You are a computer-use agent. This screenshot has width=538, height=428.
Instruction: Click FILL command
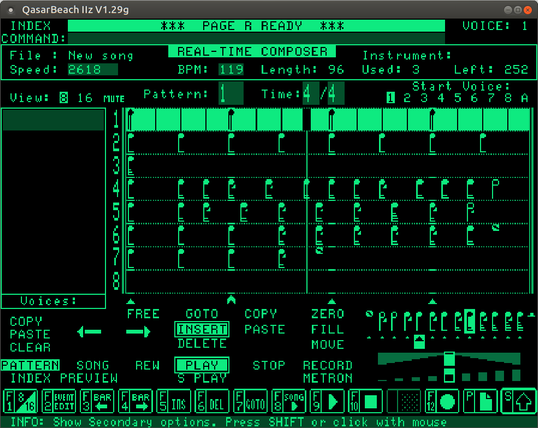point(328,329)
